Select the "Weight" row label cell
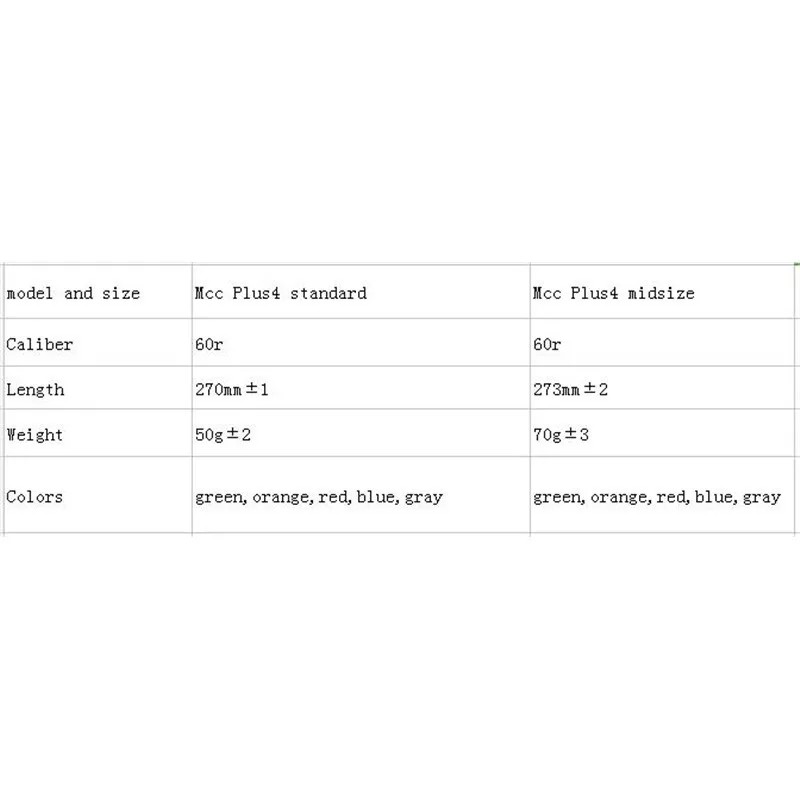Screen dimensions: 800x800 35,435
